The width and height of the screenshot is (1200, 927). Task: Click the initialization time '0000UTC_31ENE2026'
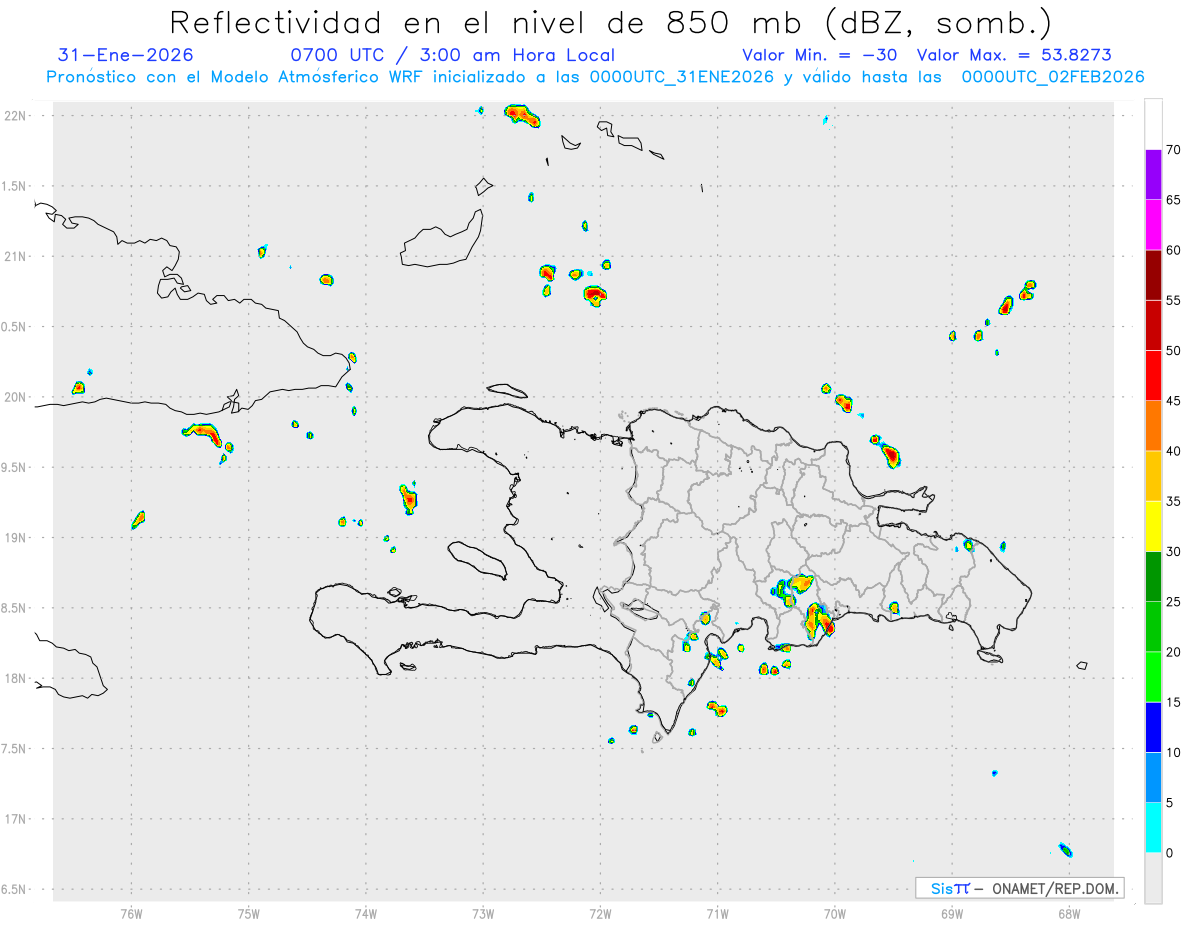tap(682, 77)
